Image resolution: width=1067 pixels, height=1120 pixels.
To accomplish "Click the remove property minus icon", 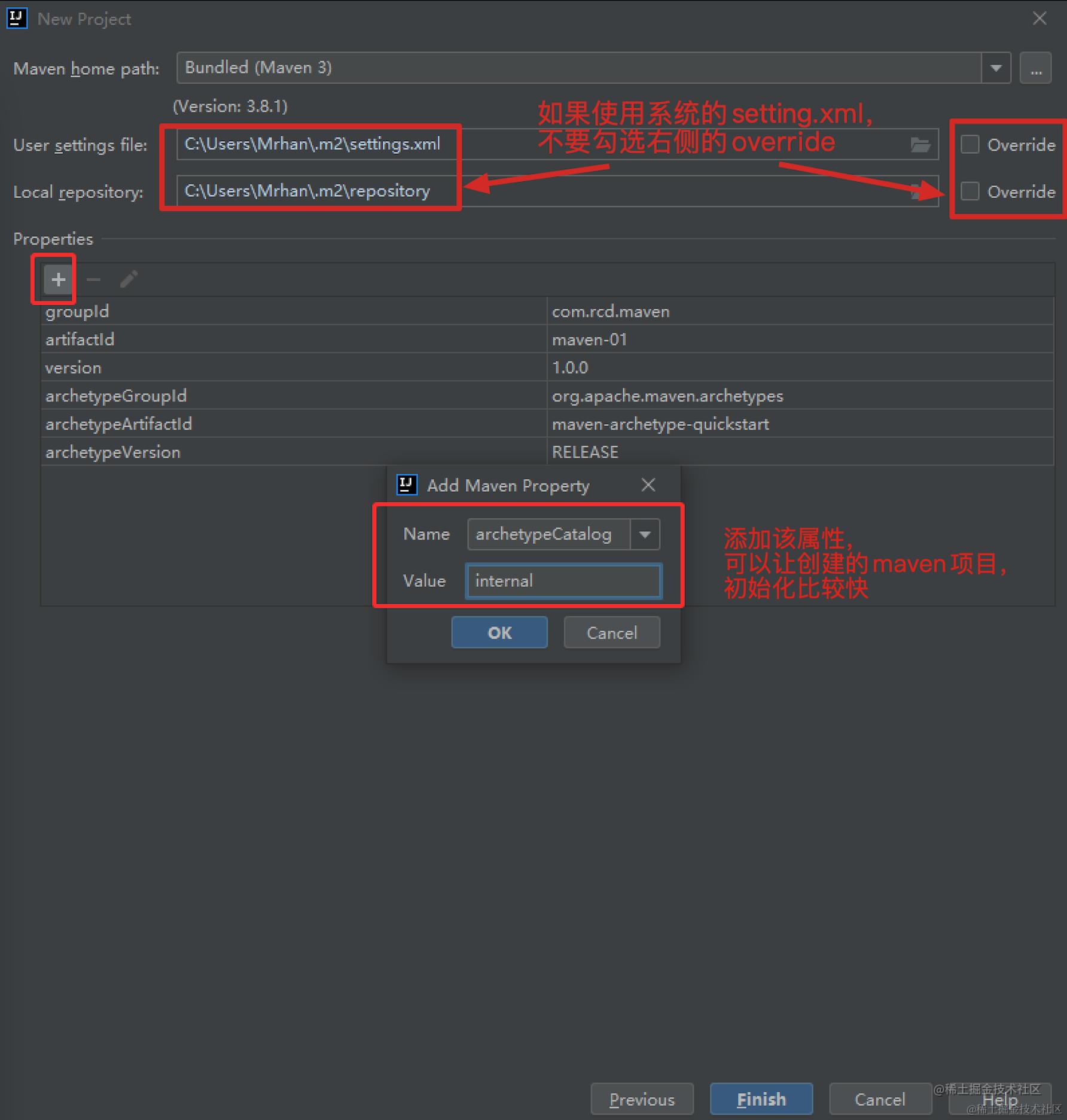I will coord(93,279).
